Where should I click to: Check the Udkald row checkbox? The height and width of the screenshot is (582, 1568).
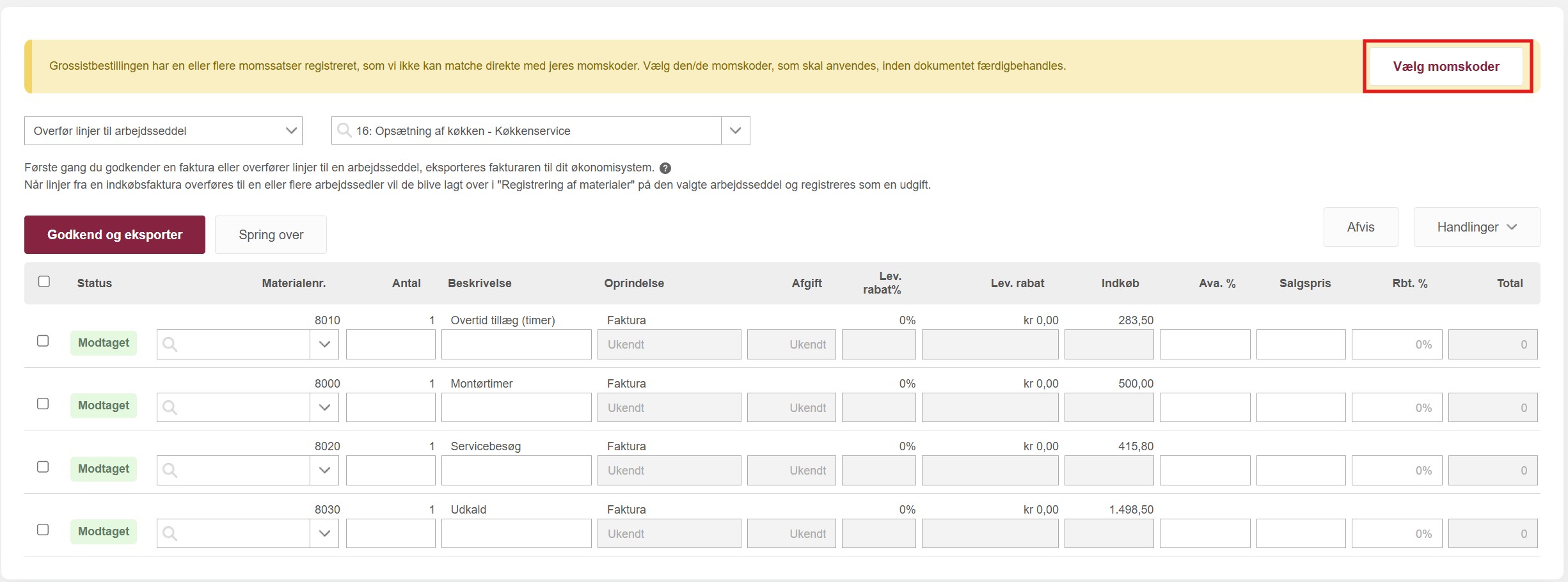click(43, 530)
